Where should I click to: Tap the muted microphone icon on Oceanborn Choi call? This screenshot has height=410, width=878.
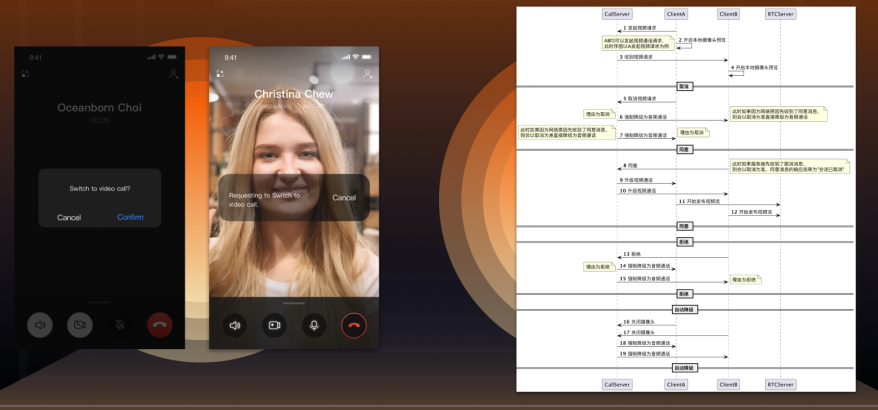120,325
